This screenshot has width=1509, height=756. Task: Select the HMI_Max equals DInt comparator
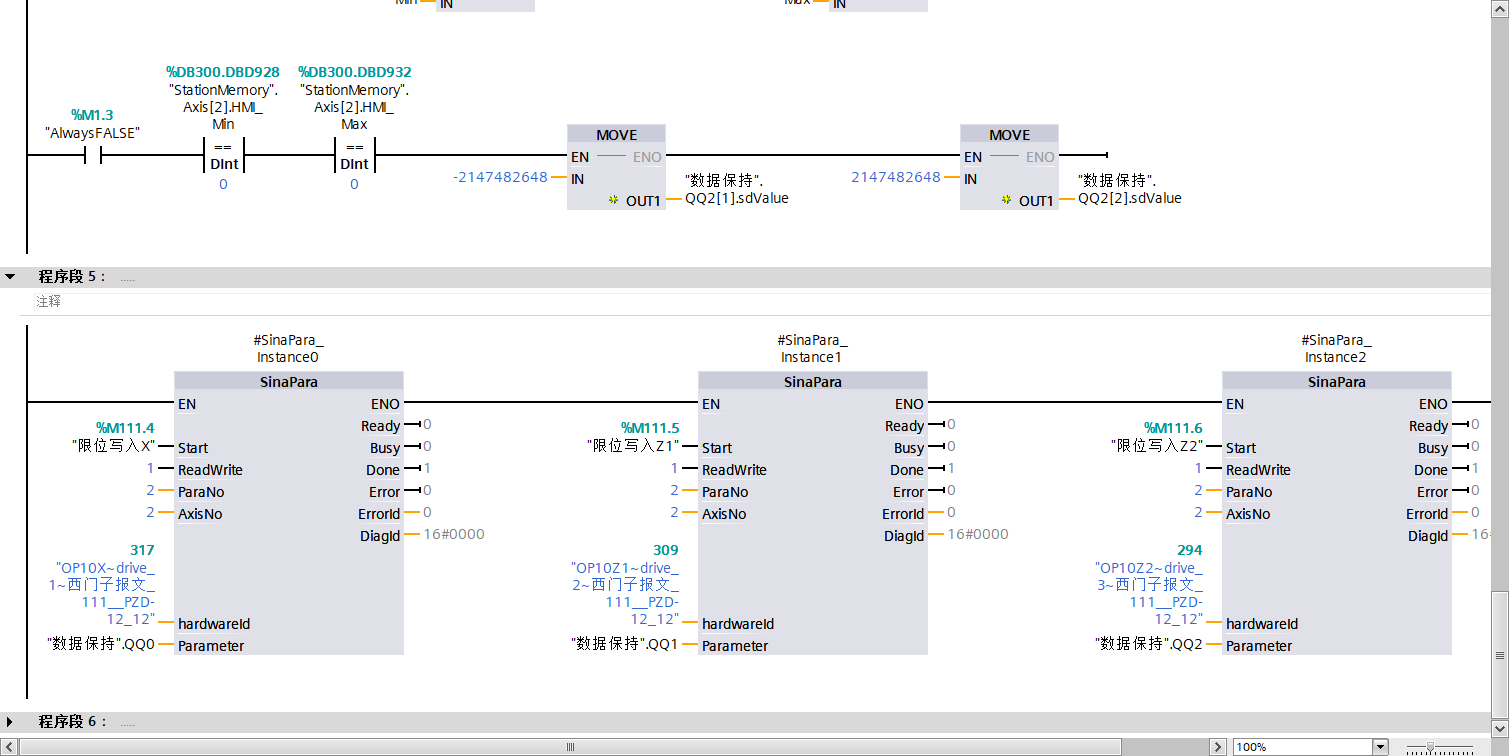click(354, 156)
